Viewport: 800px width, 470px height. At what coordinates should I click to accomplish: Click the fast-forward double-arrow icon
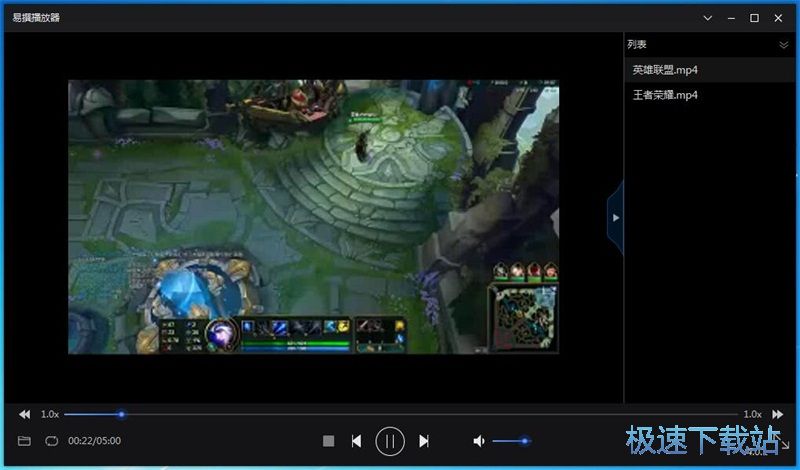[x=778, y=414]
